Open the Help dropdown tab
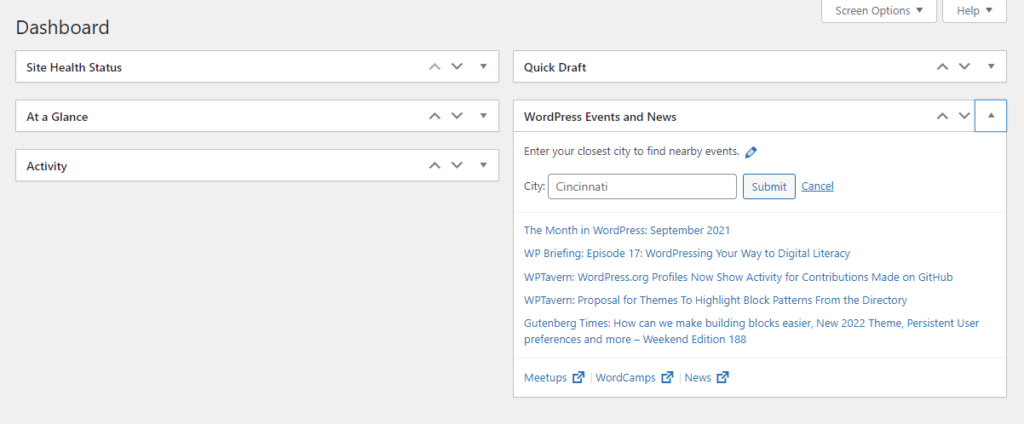Image resolution: width=1024 pixels, height=424 pixels. coord(974,10)
